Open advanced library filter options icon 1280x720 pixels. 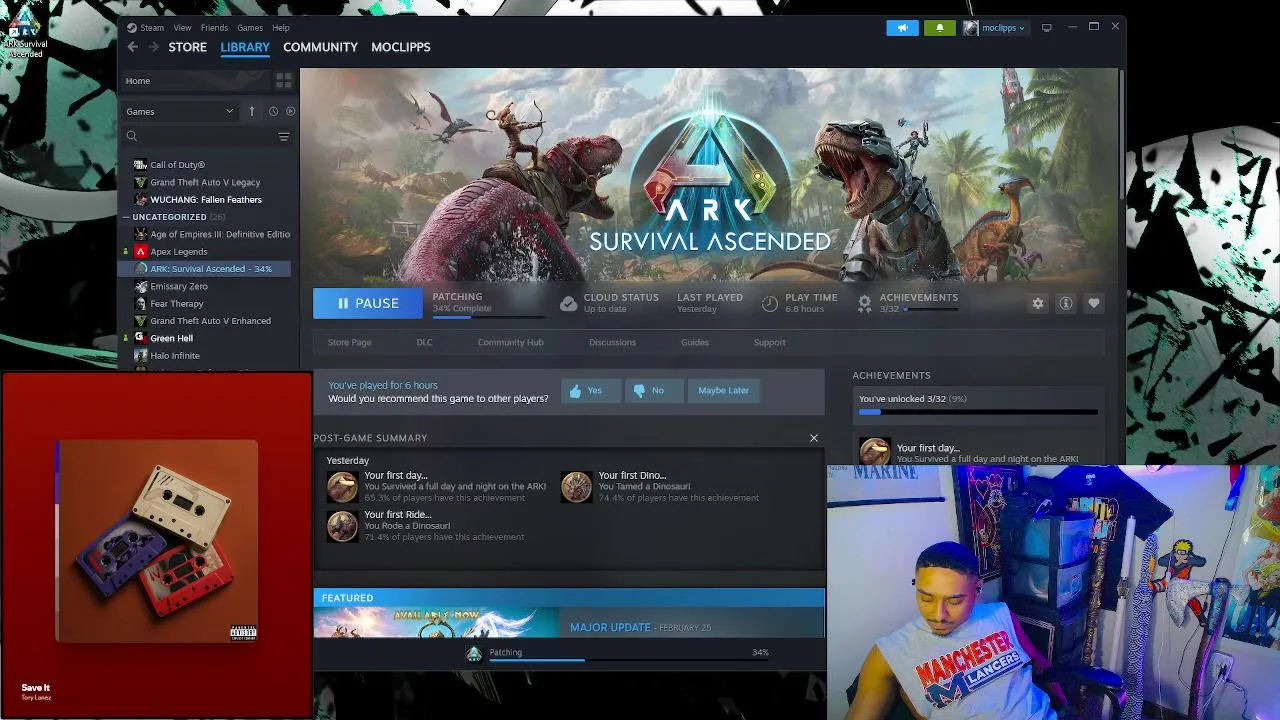click(x=284, y=136)
